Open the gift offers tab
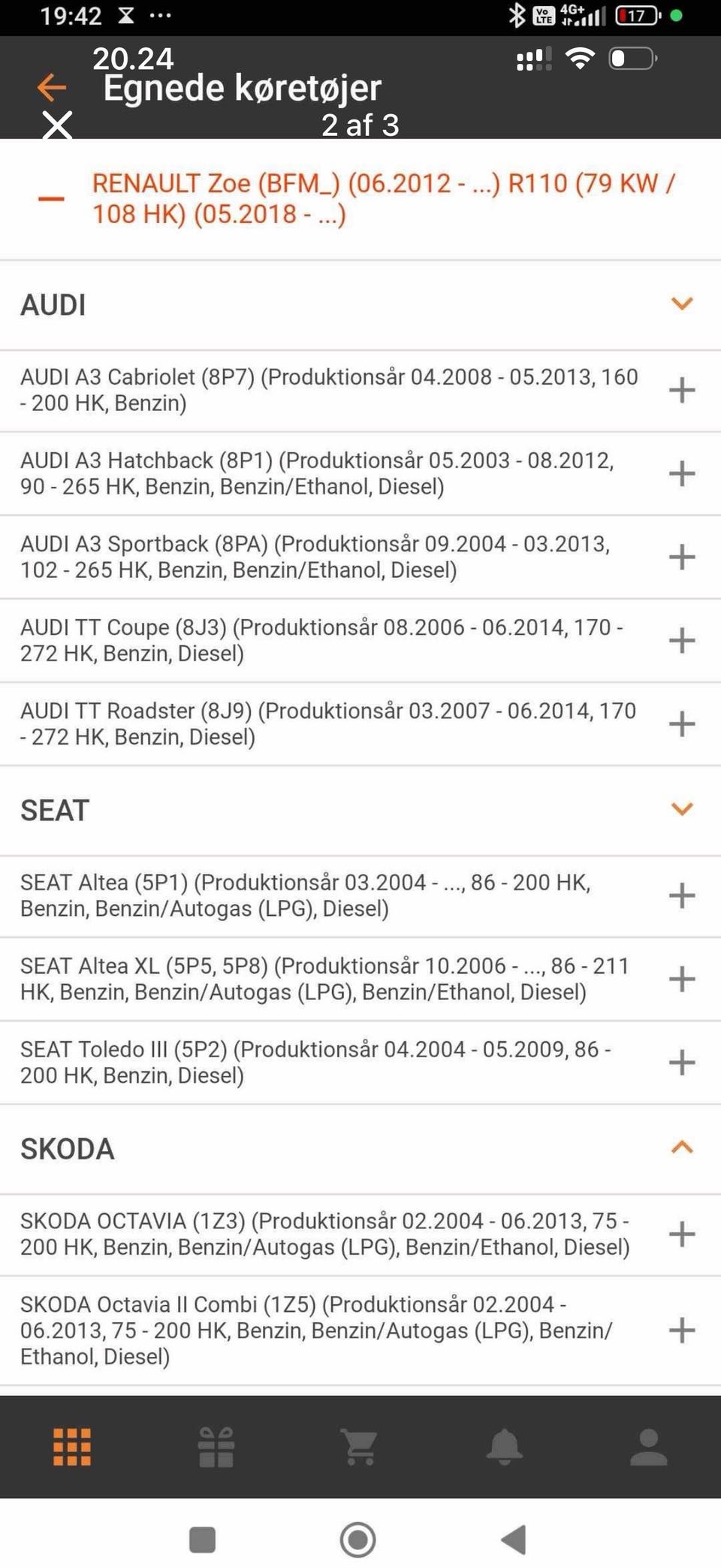This screenshot has height=1568, width=721. point(216,1446)
